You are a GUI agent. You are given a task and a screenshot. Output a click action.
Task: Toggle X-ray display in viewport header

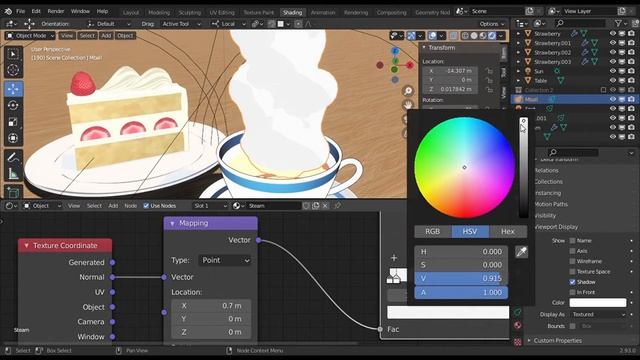453,36
